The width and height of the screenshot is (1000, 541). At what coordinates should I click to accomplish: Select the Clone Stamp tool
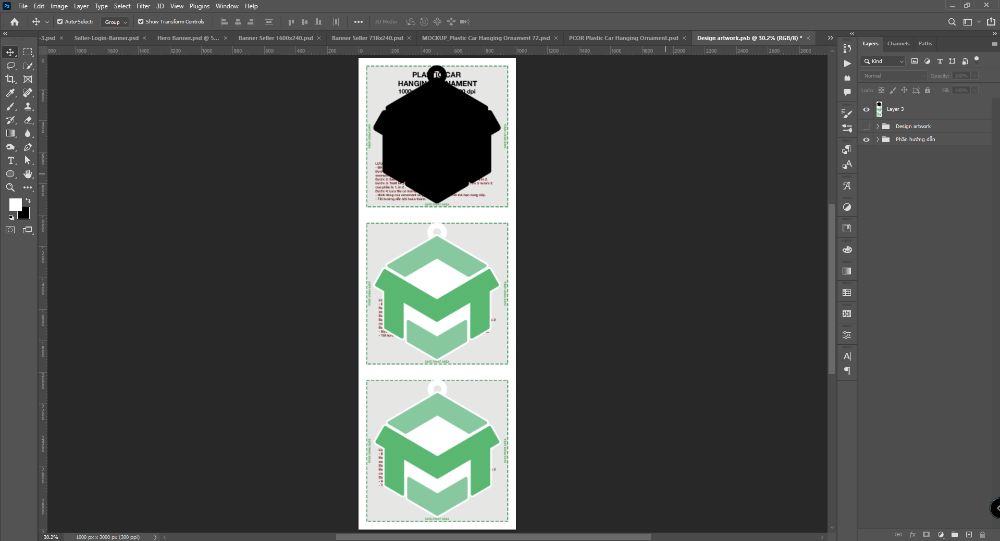[27, 107]
